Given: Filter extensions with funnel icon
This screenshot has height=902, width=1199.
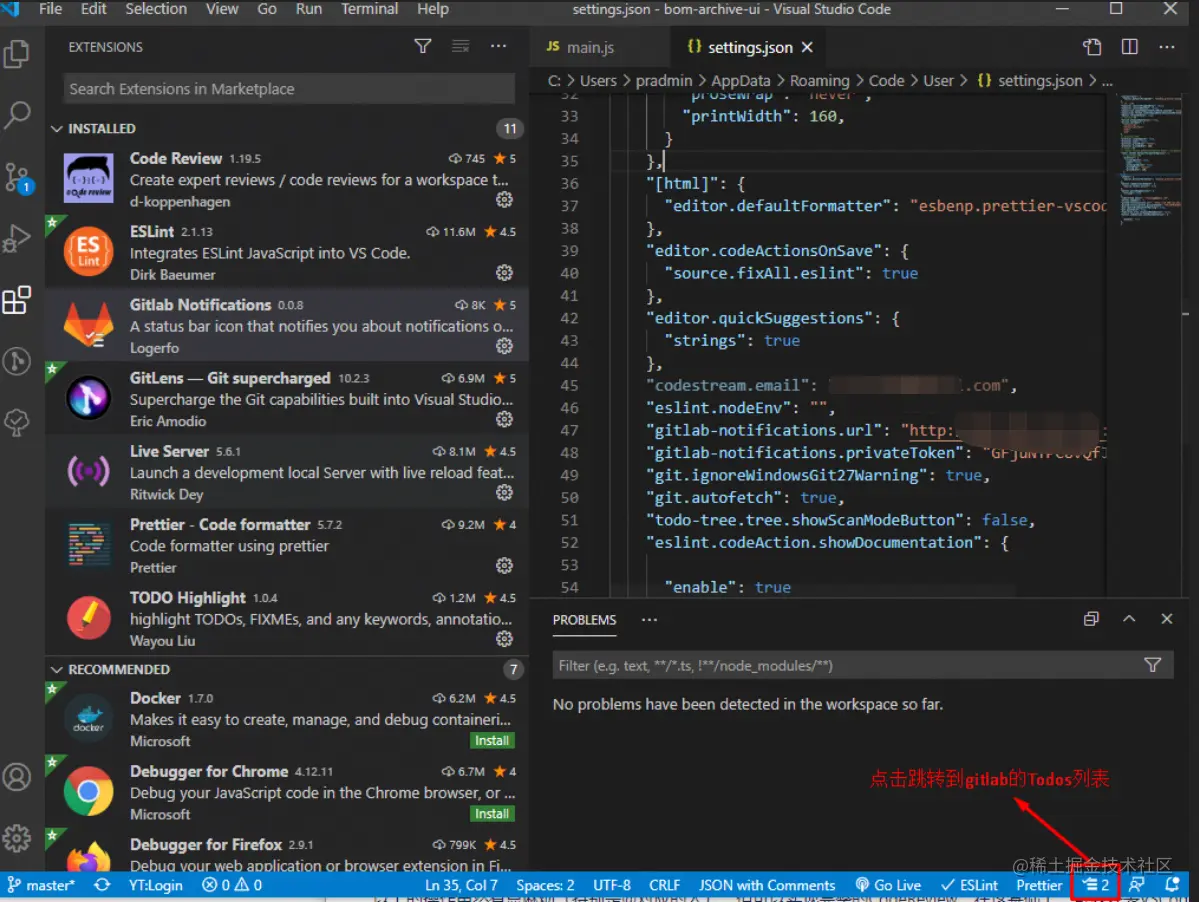Looking at the screenshot, I should [422, 47].
